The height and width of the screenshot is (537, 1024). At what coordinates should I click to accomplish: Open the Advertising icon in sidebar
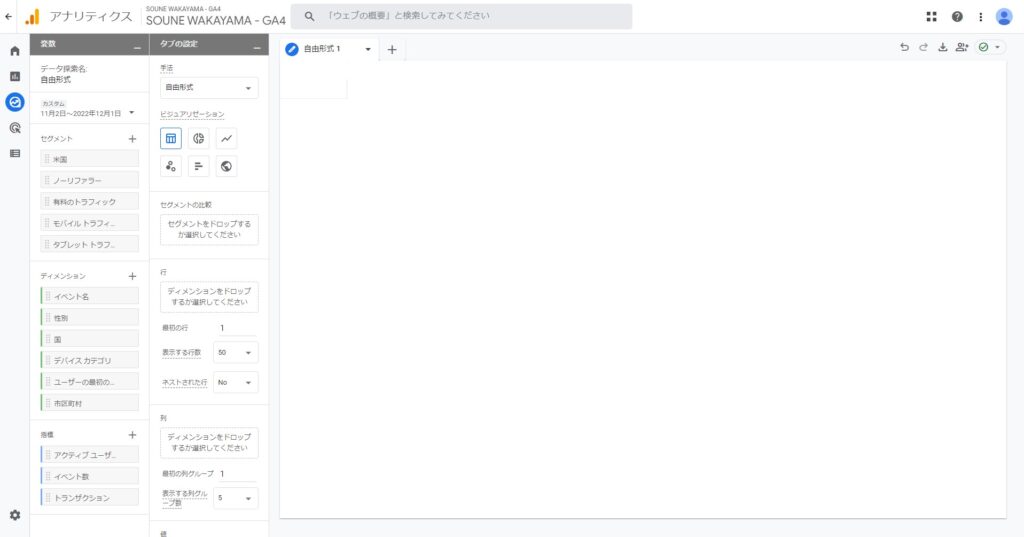[15, 128]
